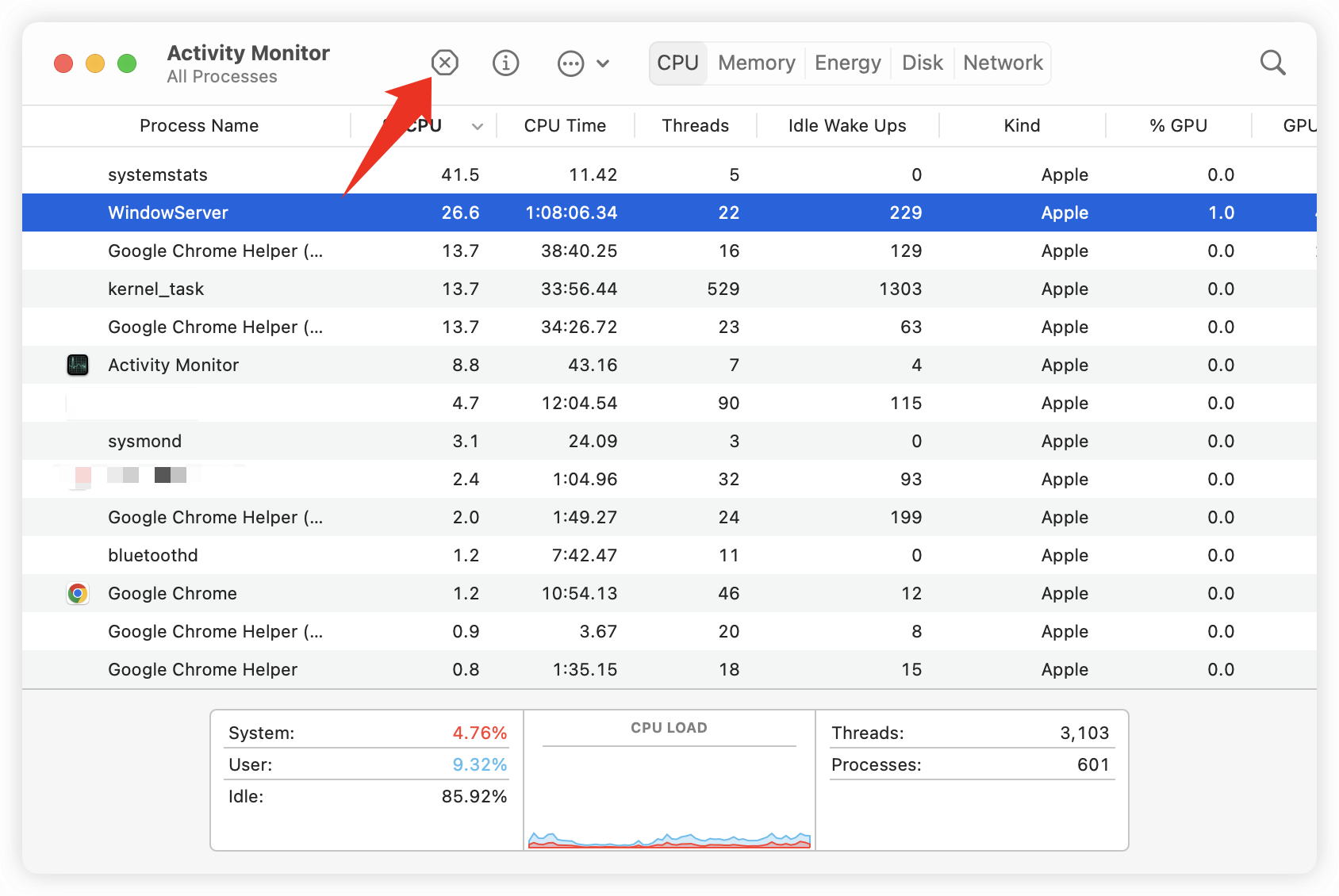Sort by % GPU column header
The width and height of the screenshot is (1339, 896).
click(1179, 125)
